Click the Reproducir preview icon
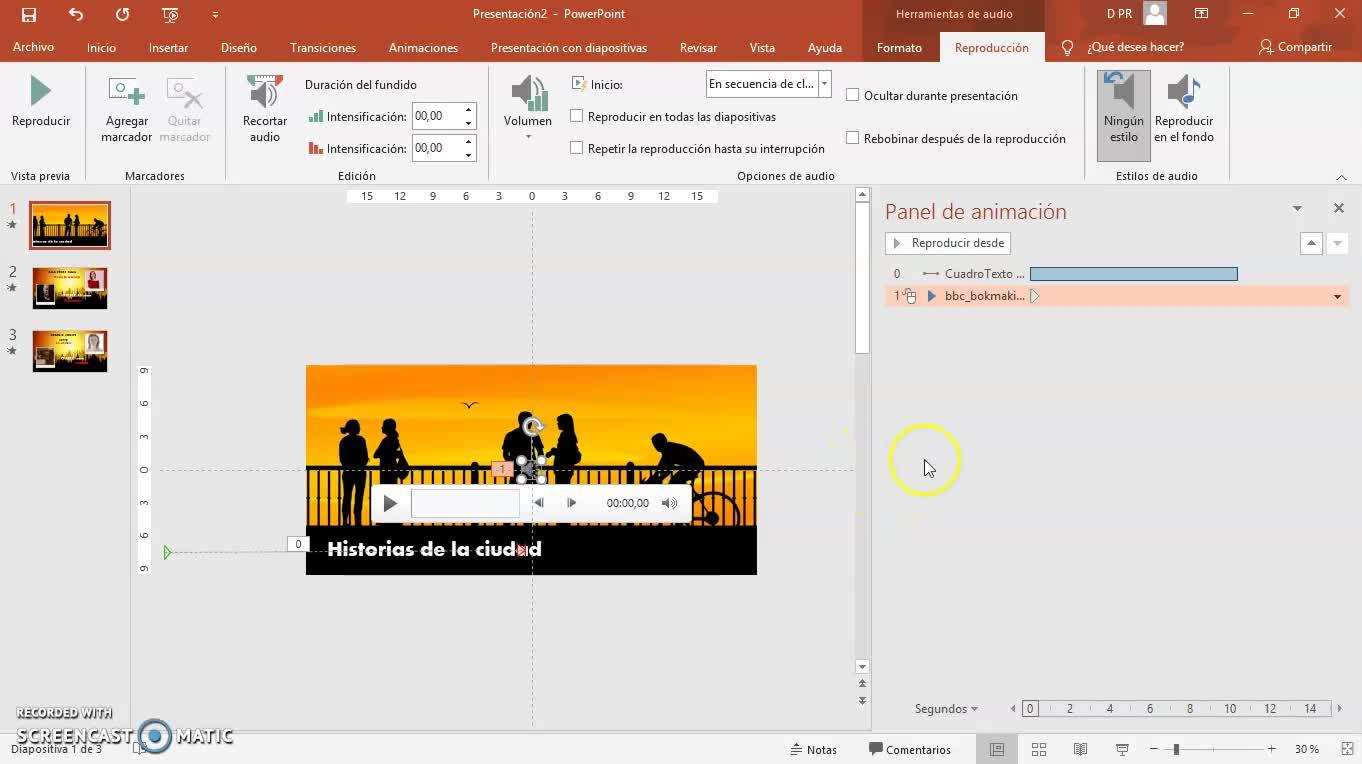This screenshot has width=1362, height=764. pos(40,92)
